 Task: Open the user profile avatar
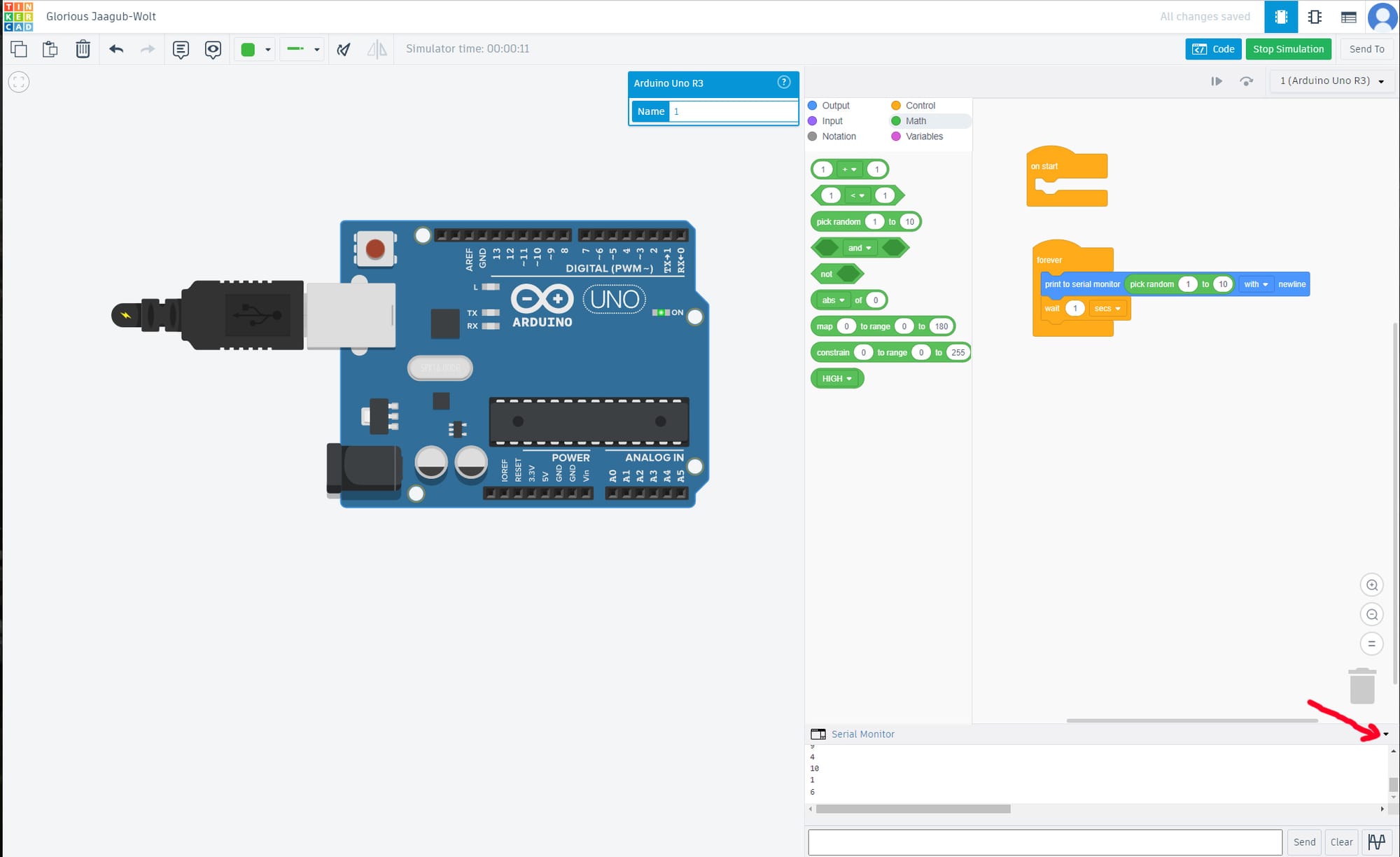(1382, 17)
